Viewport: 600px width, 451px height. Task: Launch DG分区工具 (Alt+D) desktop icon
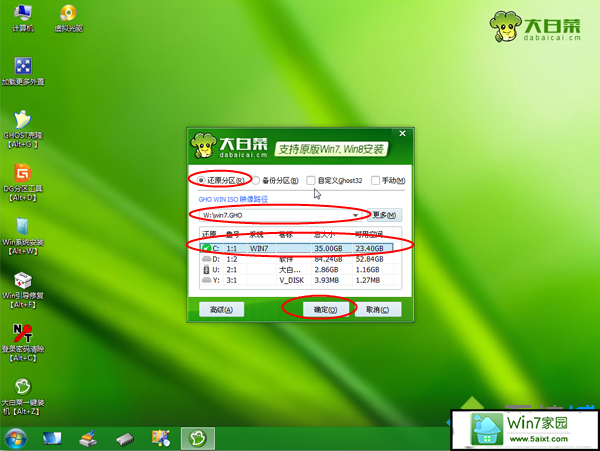click(23, 182)
